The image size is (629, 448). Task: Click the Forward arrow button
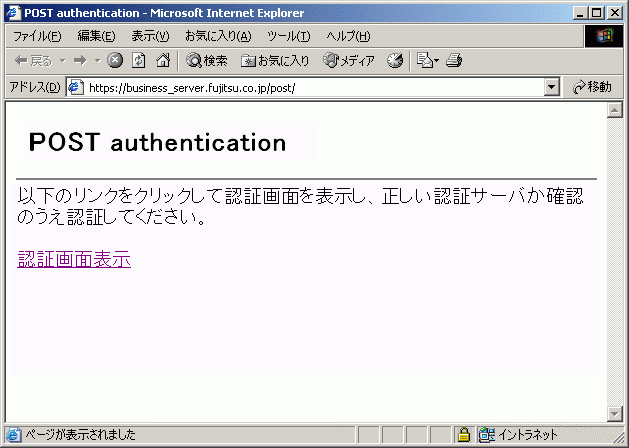tap(80, 61)
